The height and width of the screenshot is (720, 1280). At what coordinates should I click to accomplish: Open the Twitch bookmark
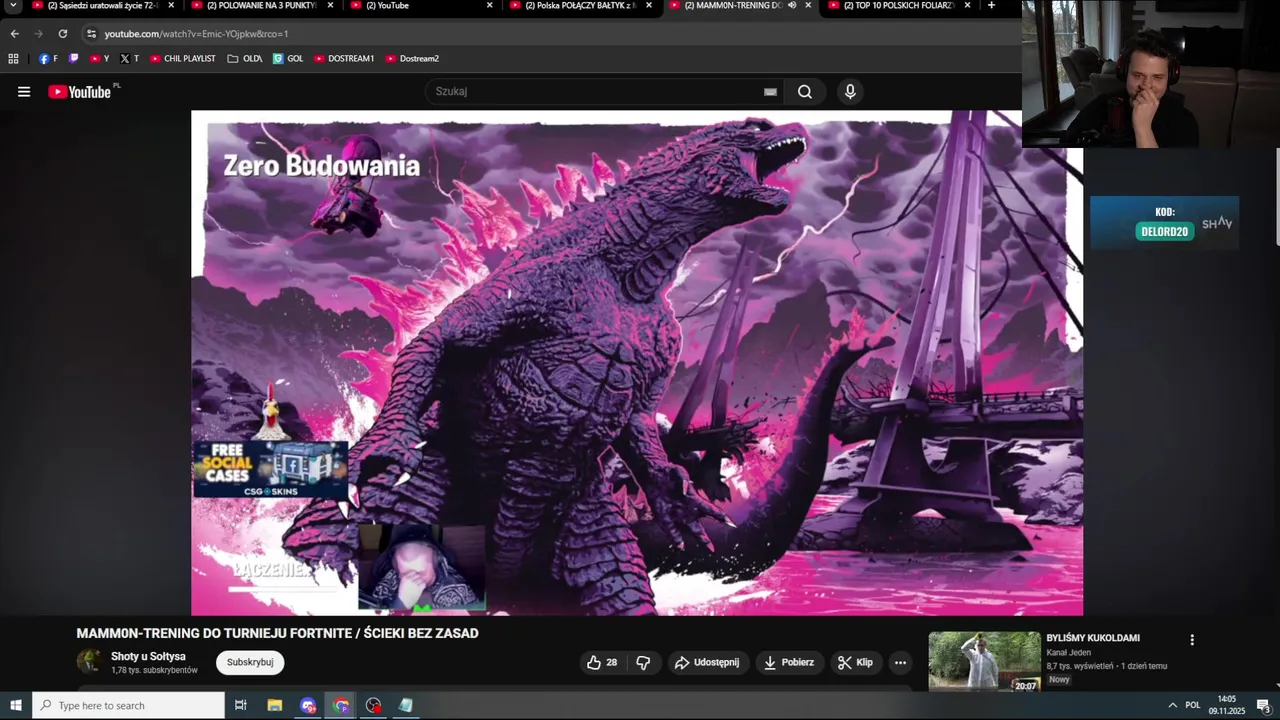pyautogui.click(x=73, y=59)
